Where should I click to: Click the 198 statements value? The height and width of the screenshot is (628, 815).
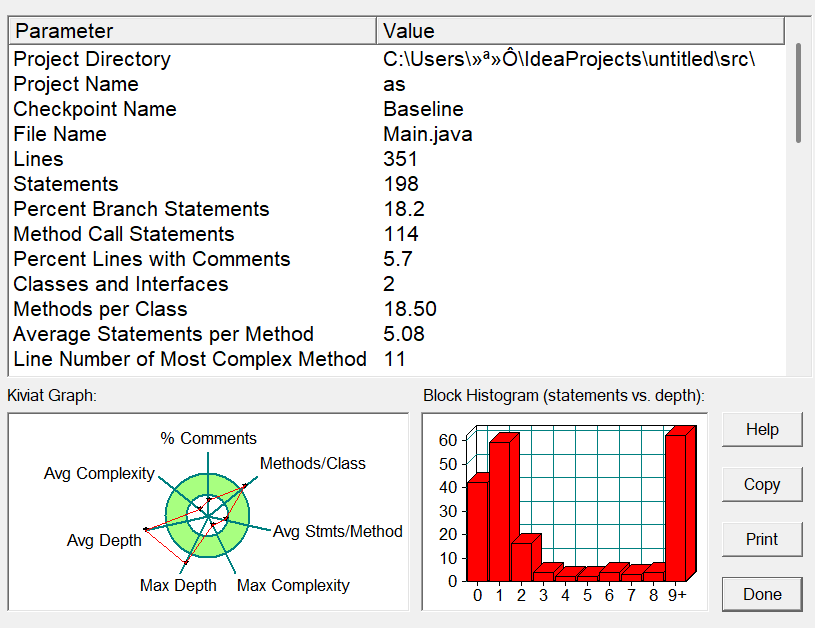coord(401,184)
